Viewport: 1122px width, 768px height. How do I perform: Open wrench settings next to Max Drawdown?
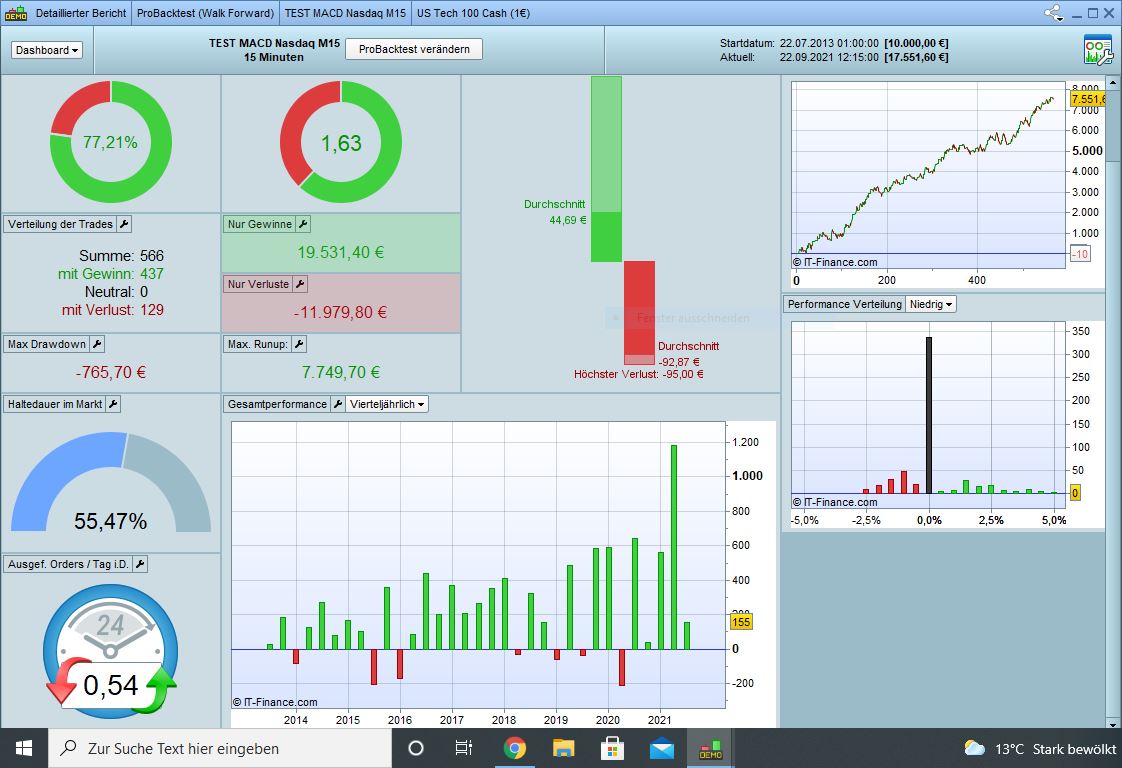click(x=97, y=344)
